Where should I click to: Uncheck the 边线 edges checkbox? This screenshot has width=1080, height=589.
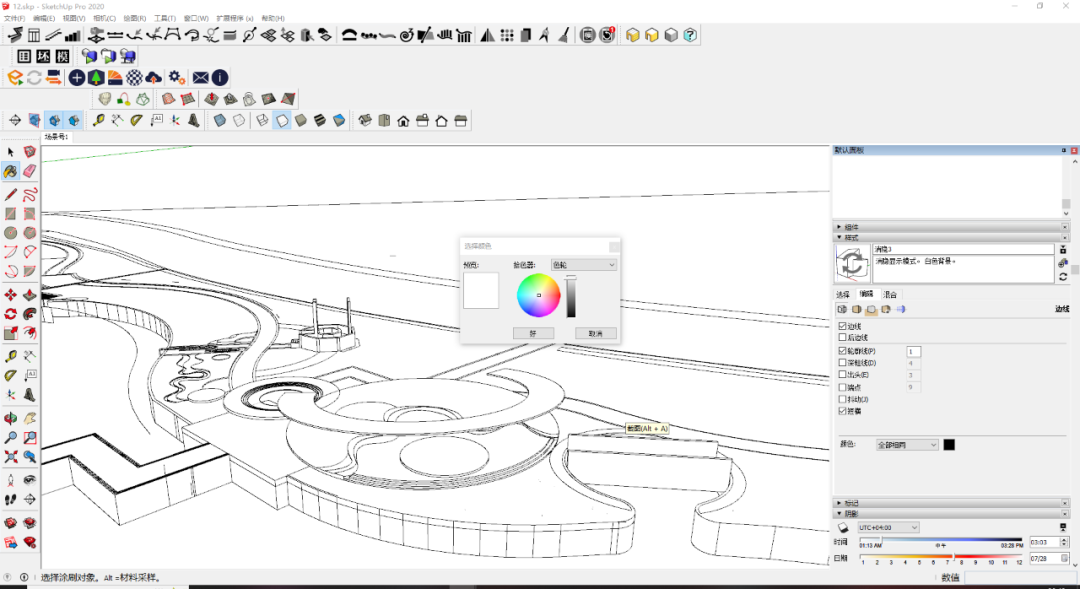click(842, 326)
